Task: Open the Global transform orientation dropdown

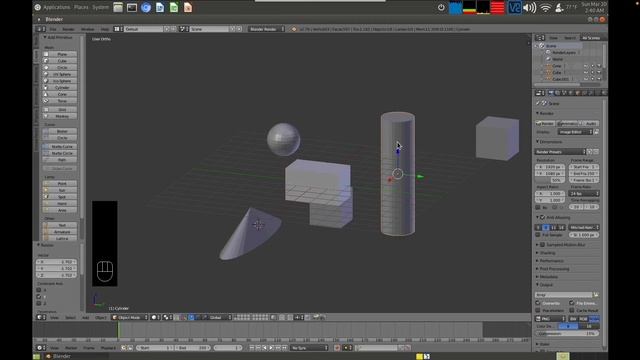Action: tap(221, 318)
